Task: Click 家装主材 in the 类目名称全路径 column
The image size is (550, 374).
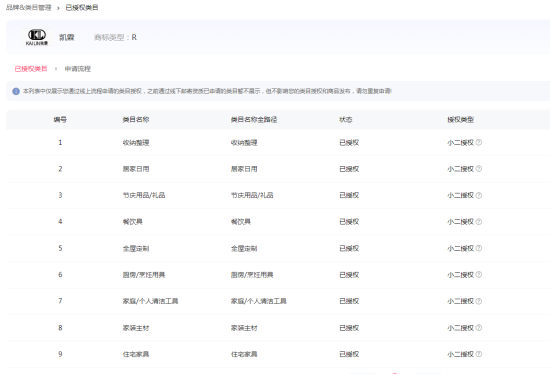Action: [x=244, y=328]
